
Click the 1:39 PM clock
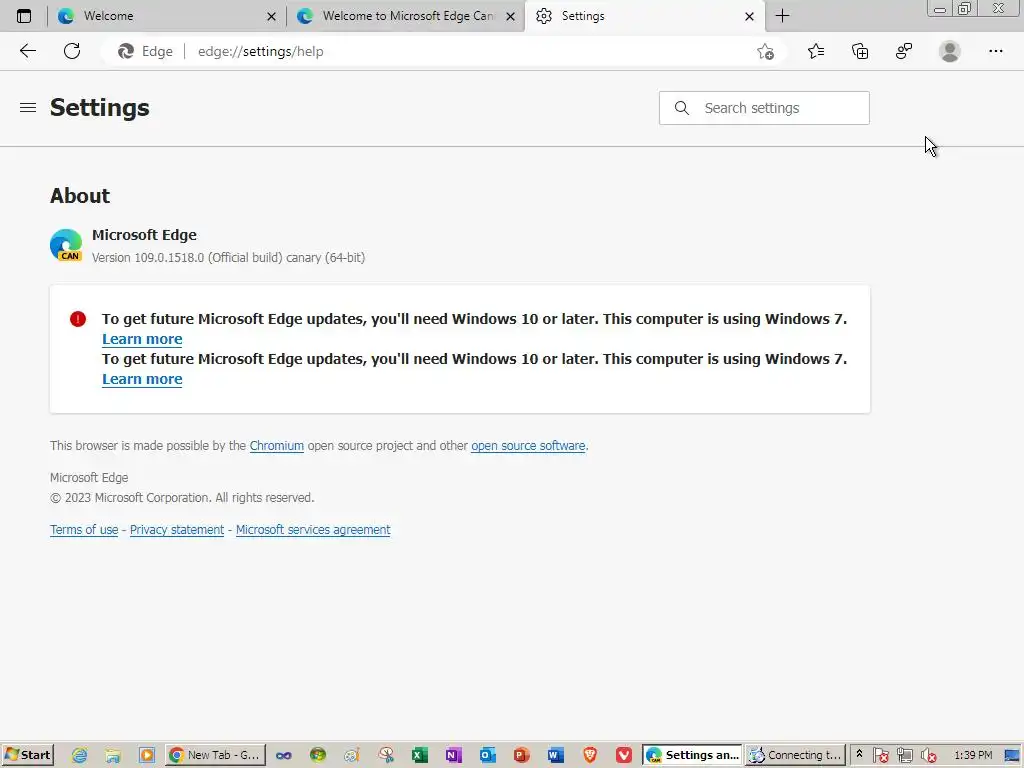[x=973, y=755]
